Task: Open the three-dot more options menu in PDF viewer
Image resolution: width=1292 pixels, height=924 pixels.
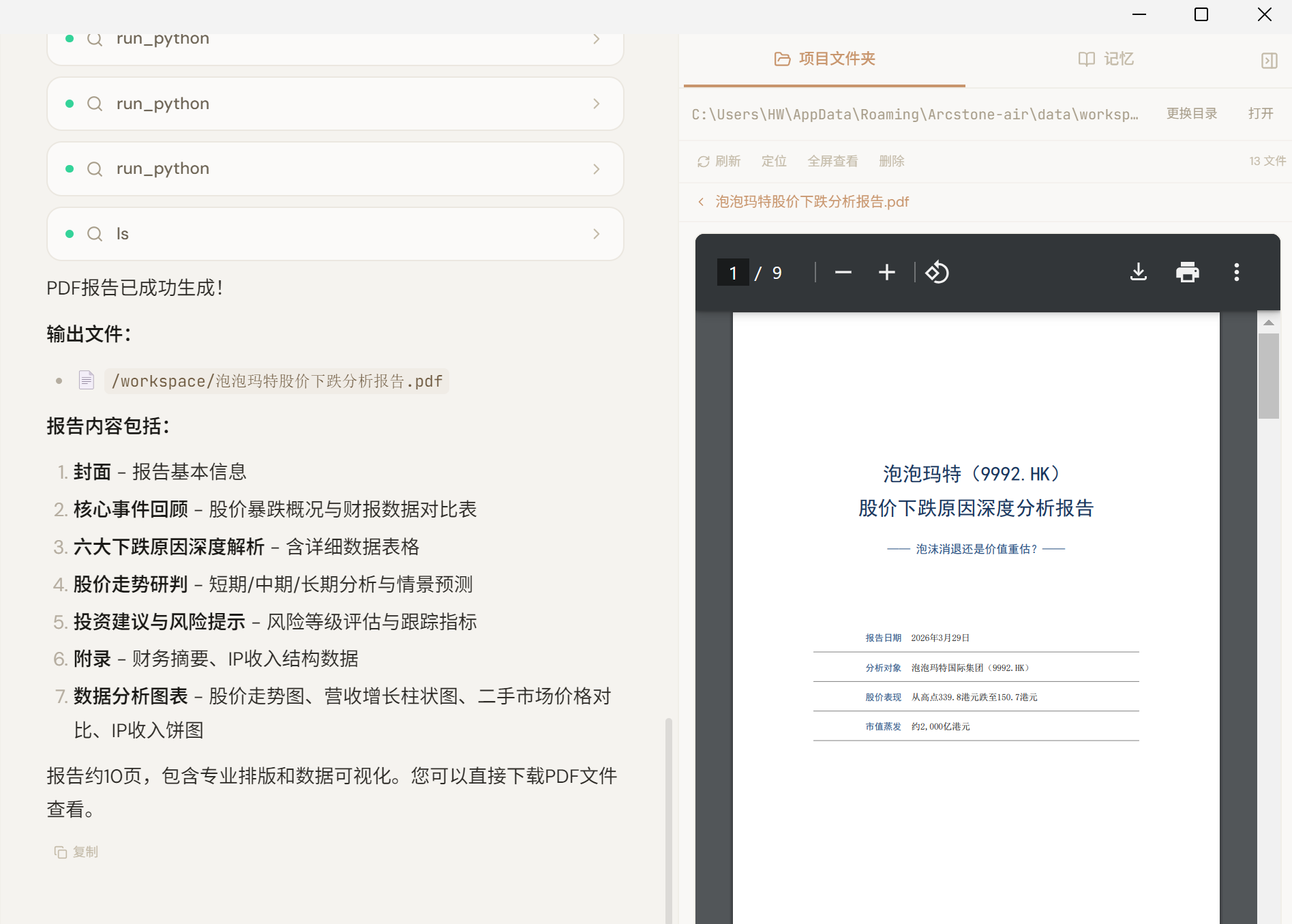Action: [x=1236, y=272]
